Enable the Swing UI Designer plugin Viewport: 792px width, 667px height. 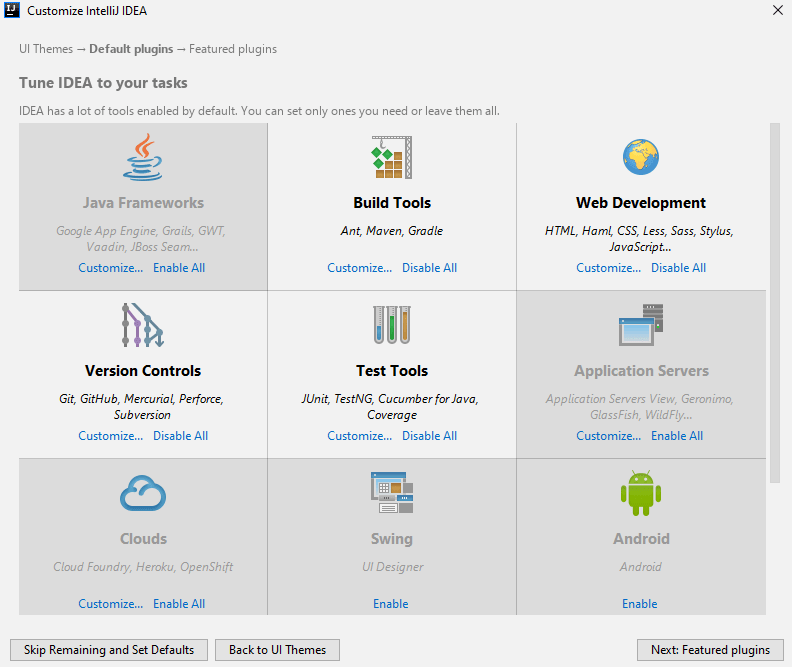(x=391, y=604)
